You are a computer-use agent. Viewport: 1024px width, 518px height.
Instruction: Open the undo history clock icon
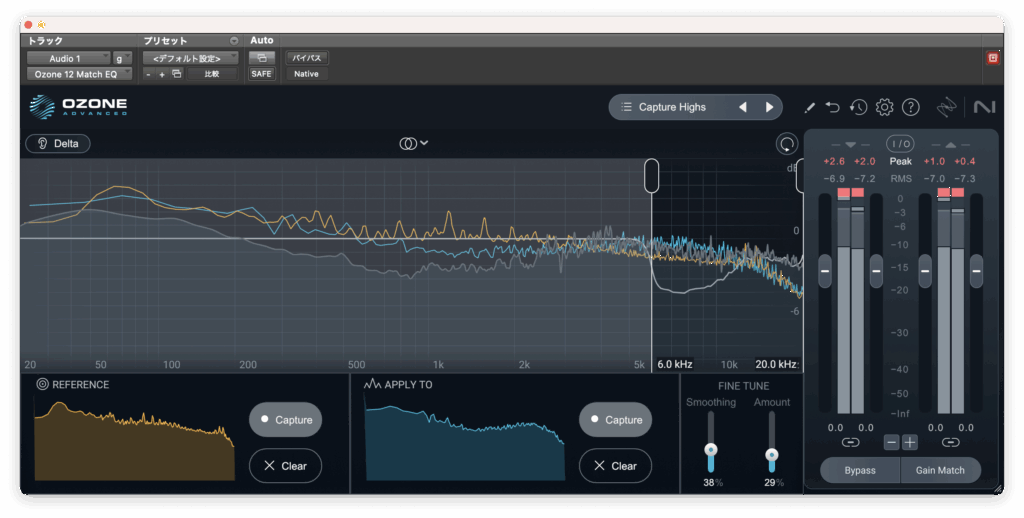(859, 107)
